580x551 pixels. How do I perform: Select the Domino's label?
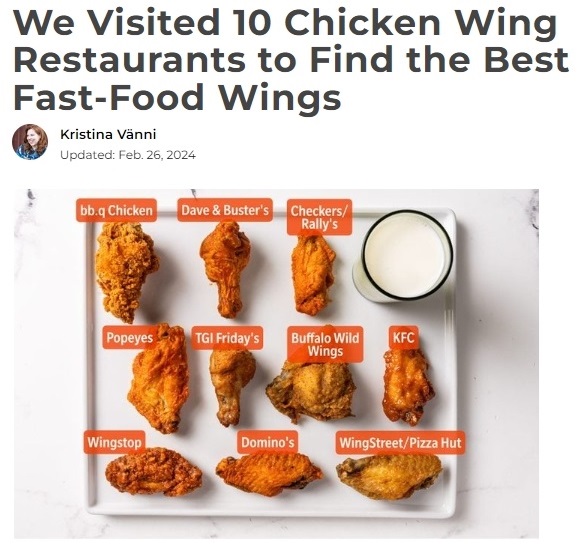pyautogui.click(x=267, y=442)
